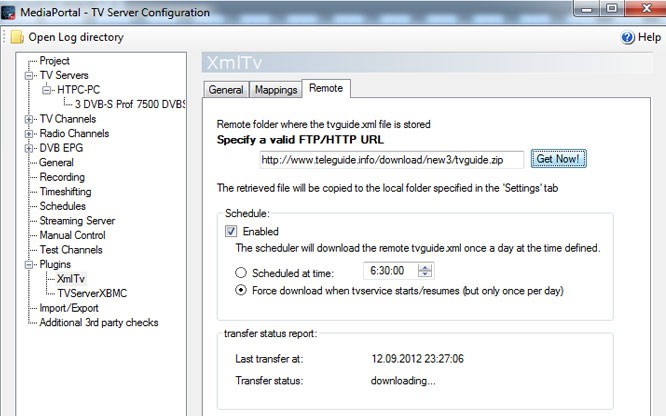This screenshot has height=416, width=666.
Task: Expand the TV Channels tree node
Action: tap(30, 119)
